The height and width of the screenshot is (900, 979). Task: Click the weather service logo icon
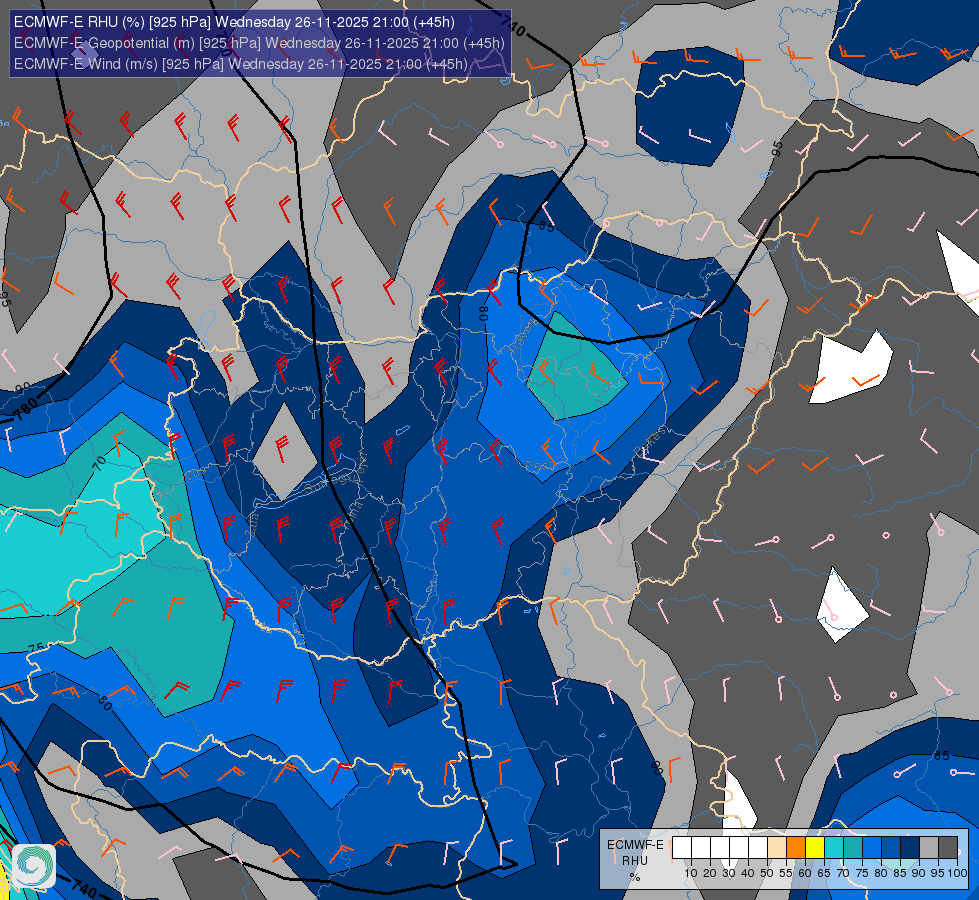pos(34,866)
